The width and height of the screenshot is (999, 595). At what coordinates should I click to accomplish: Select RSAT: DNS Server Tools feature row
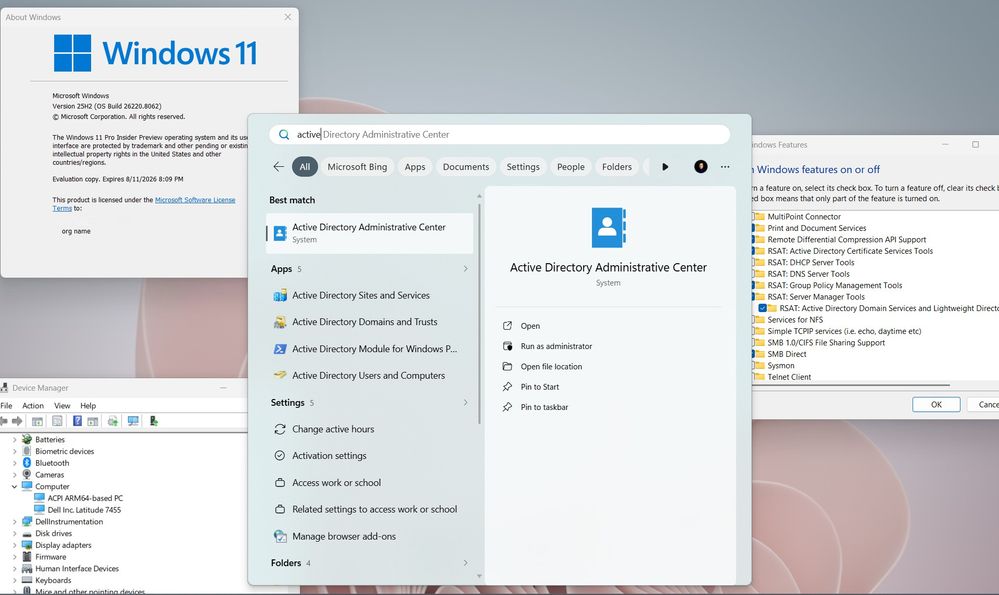click(x=808, y=274)
